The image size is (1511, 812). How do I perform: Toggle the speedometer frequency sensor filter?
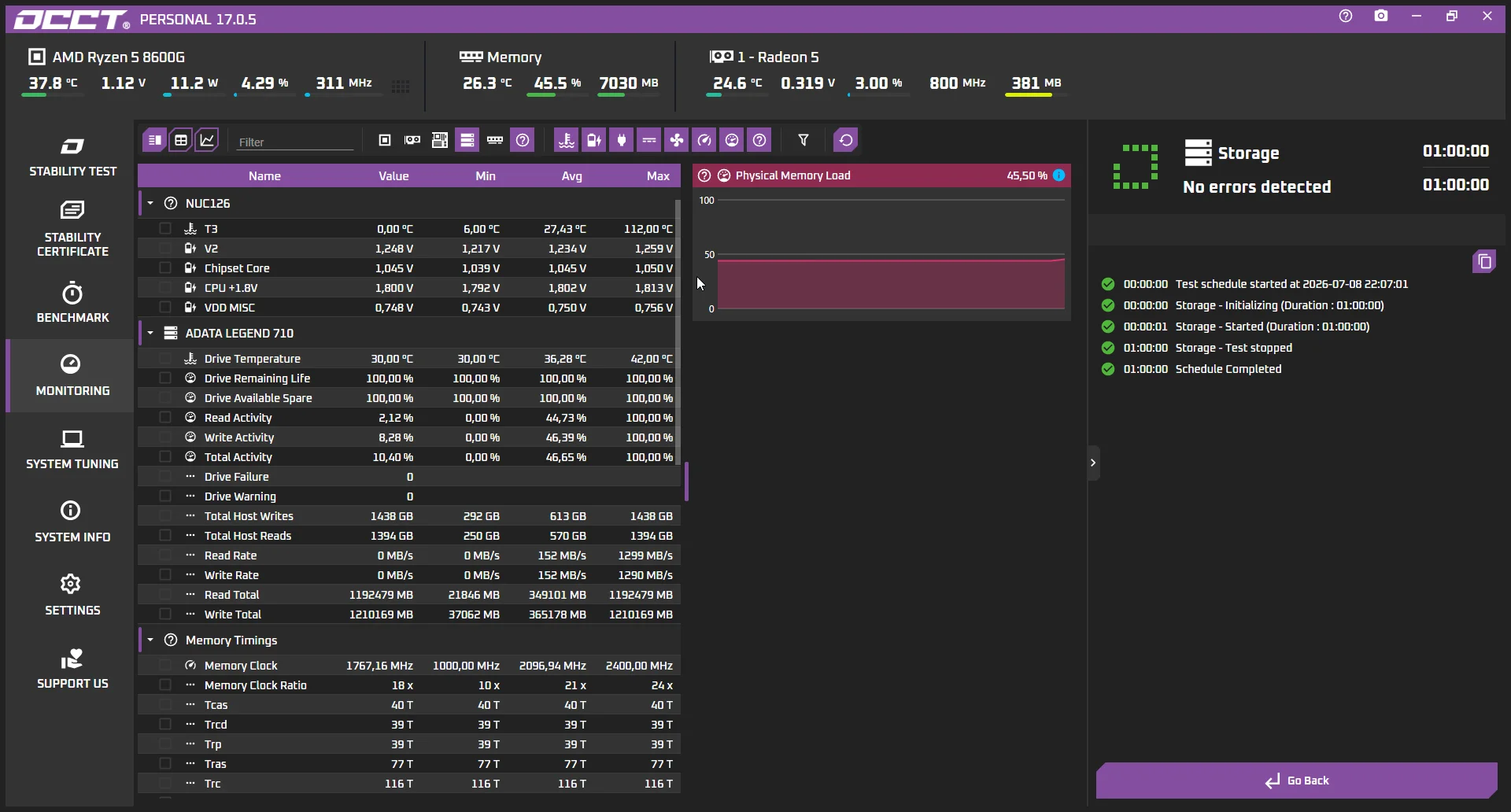[x=704, y=140]
